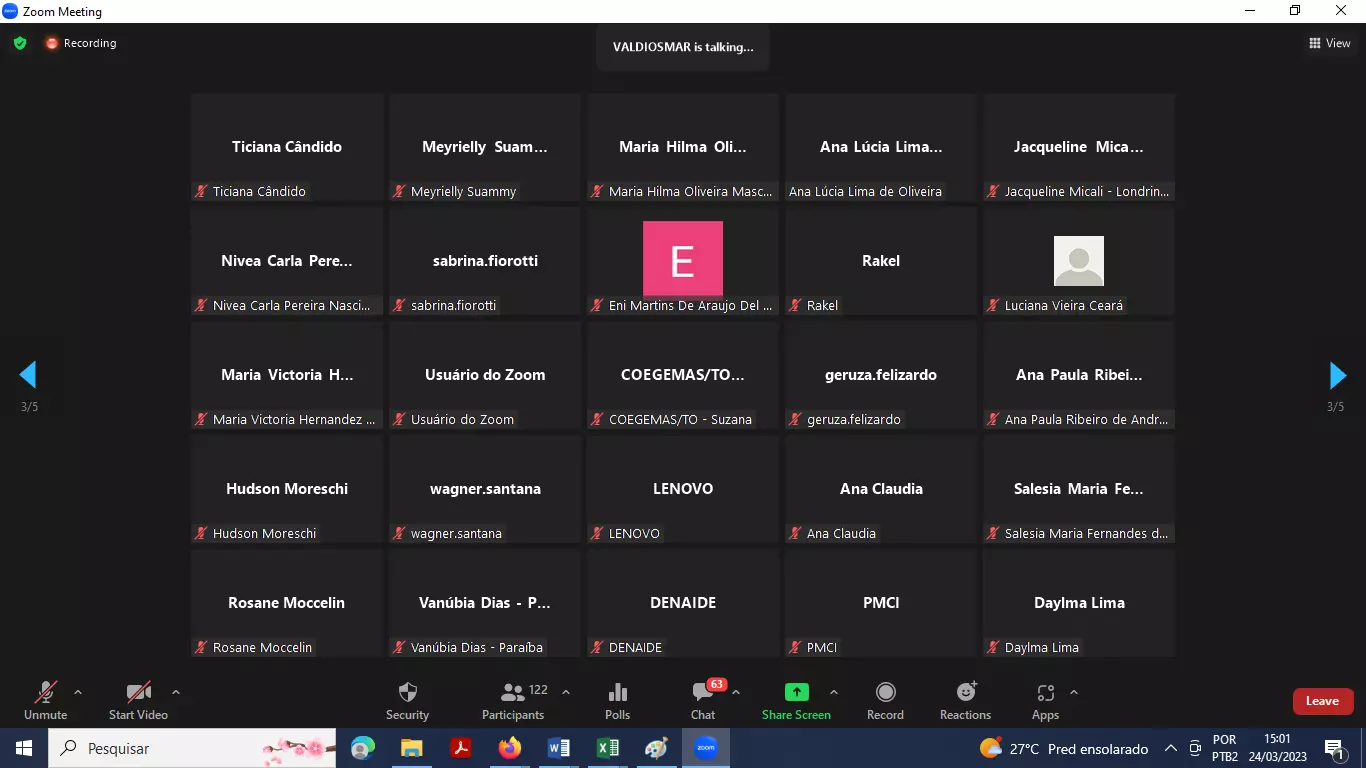Open File Explorer from taskbar
The image size is (1366, 768).
click(x=412, y=748)
